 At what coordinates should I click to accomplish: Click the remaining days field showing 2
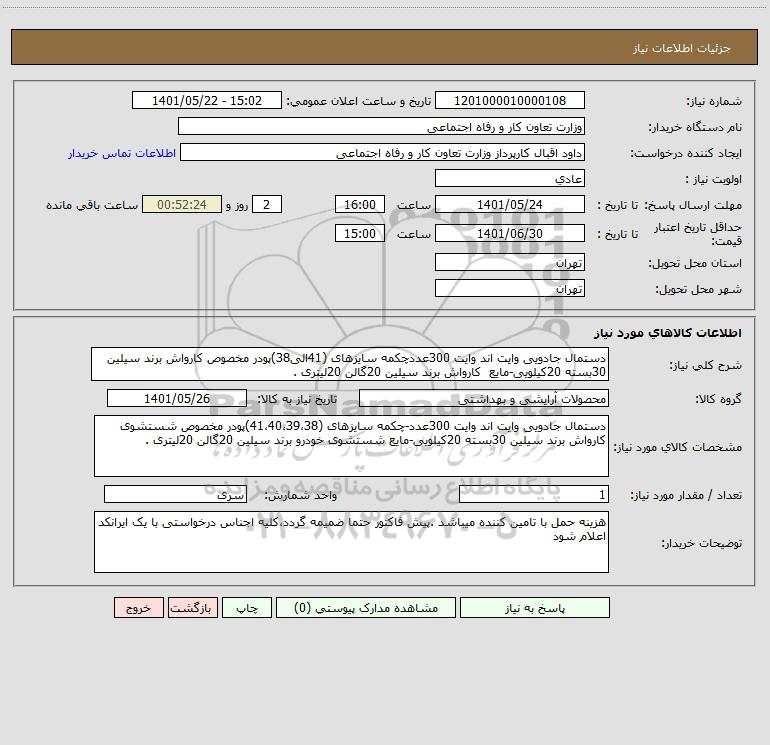coord(267,204)
